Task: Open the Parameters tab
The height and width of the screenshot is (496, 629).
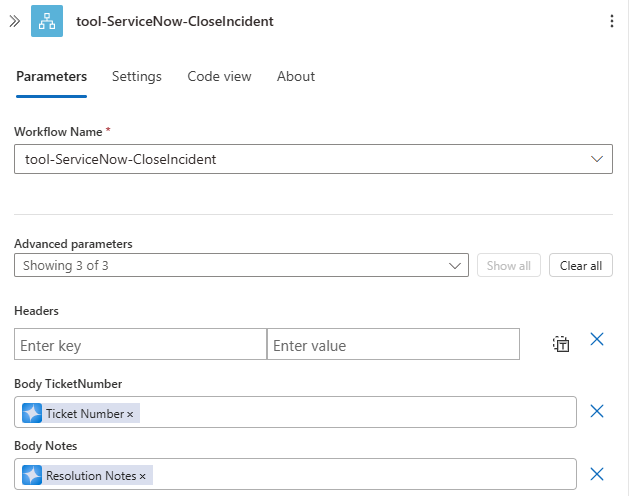Action: point(51,76)
